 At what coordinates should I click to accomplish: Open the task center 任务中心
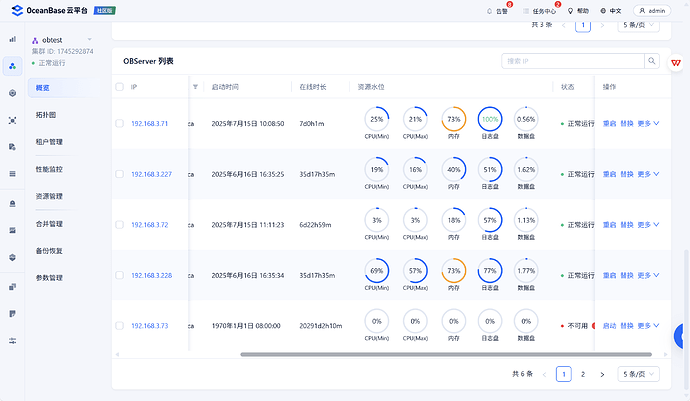tap(540, 11)
